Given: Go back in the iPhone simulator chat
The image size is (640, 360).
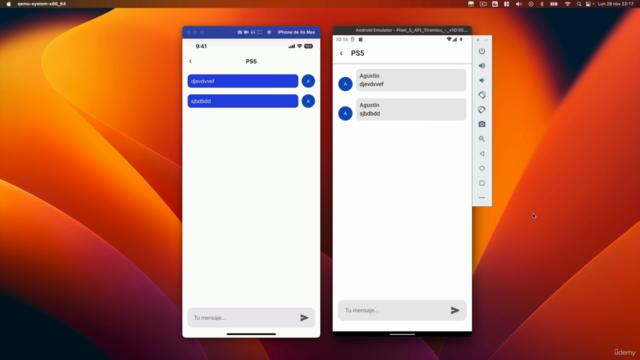Looking at the screenshot, I should pos(190,61).
